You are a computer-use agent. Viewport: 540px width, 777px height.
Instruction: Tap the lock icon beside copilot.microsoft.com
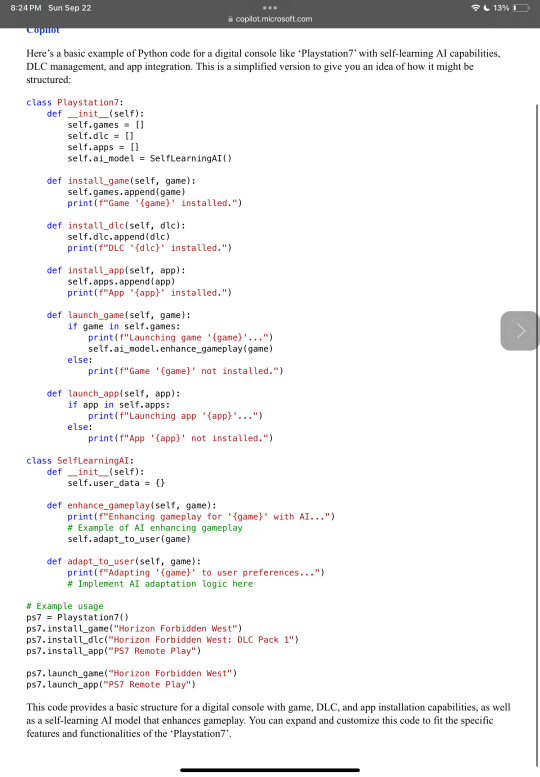(x=230, y=19)
